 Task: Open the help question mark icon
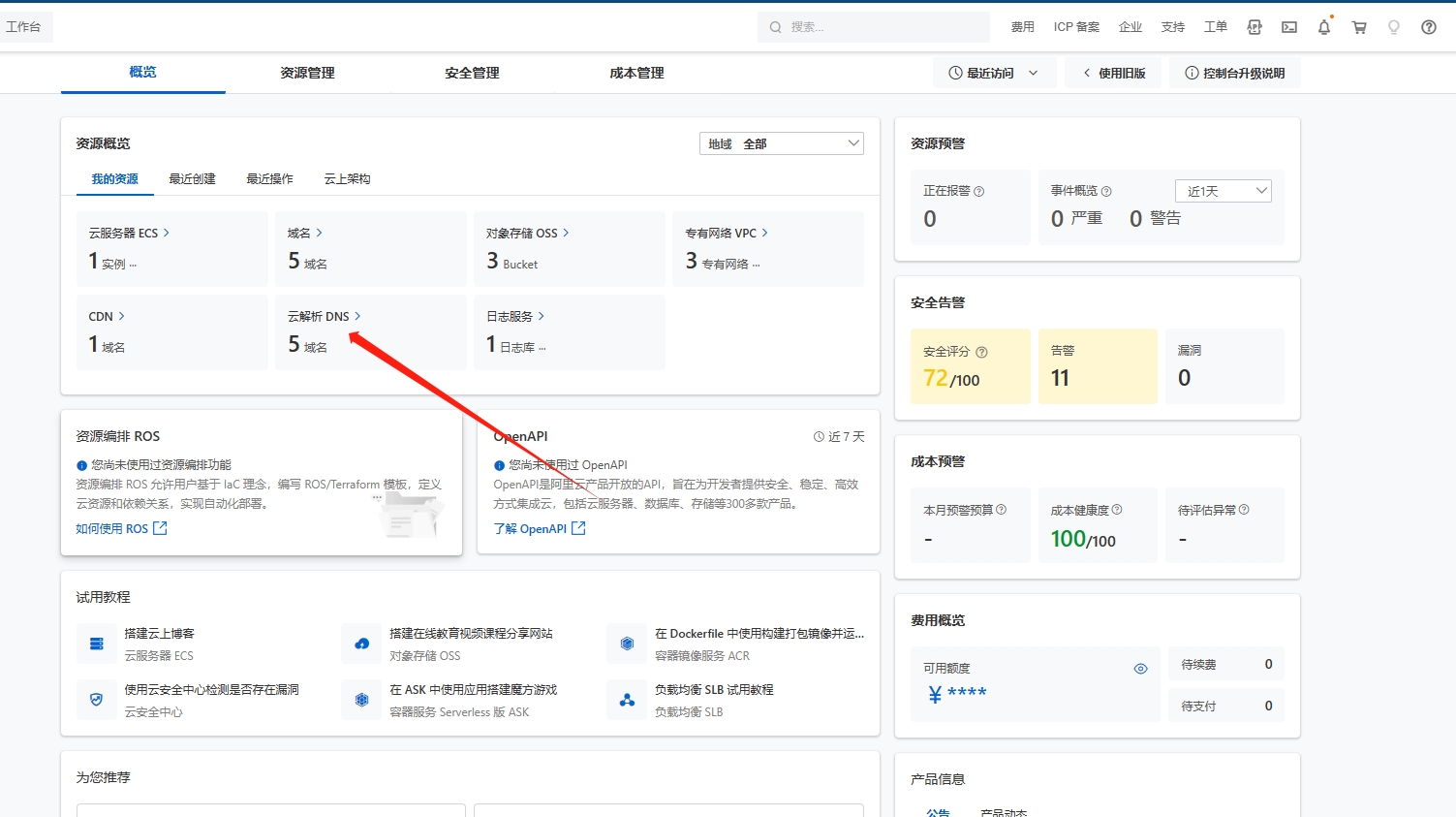1429,27
